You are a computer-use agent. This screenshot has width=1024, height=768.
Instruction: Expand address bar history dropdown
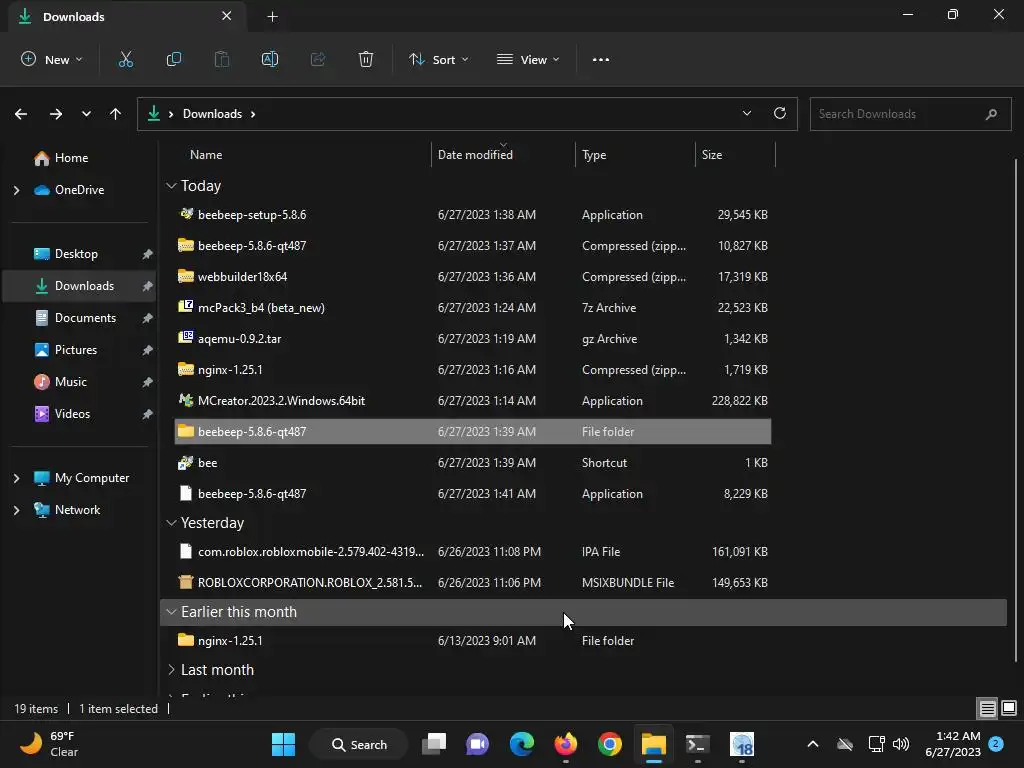coord(747,114)
